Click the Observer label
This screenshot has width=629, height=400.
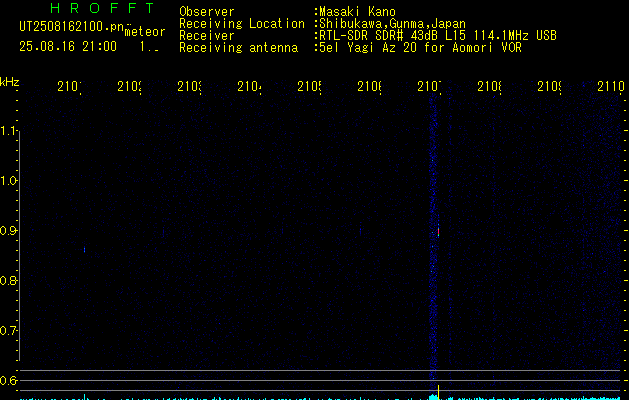point(207,12)
